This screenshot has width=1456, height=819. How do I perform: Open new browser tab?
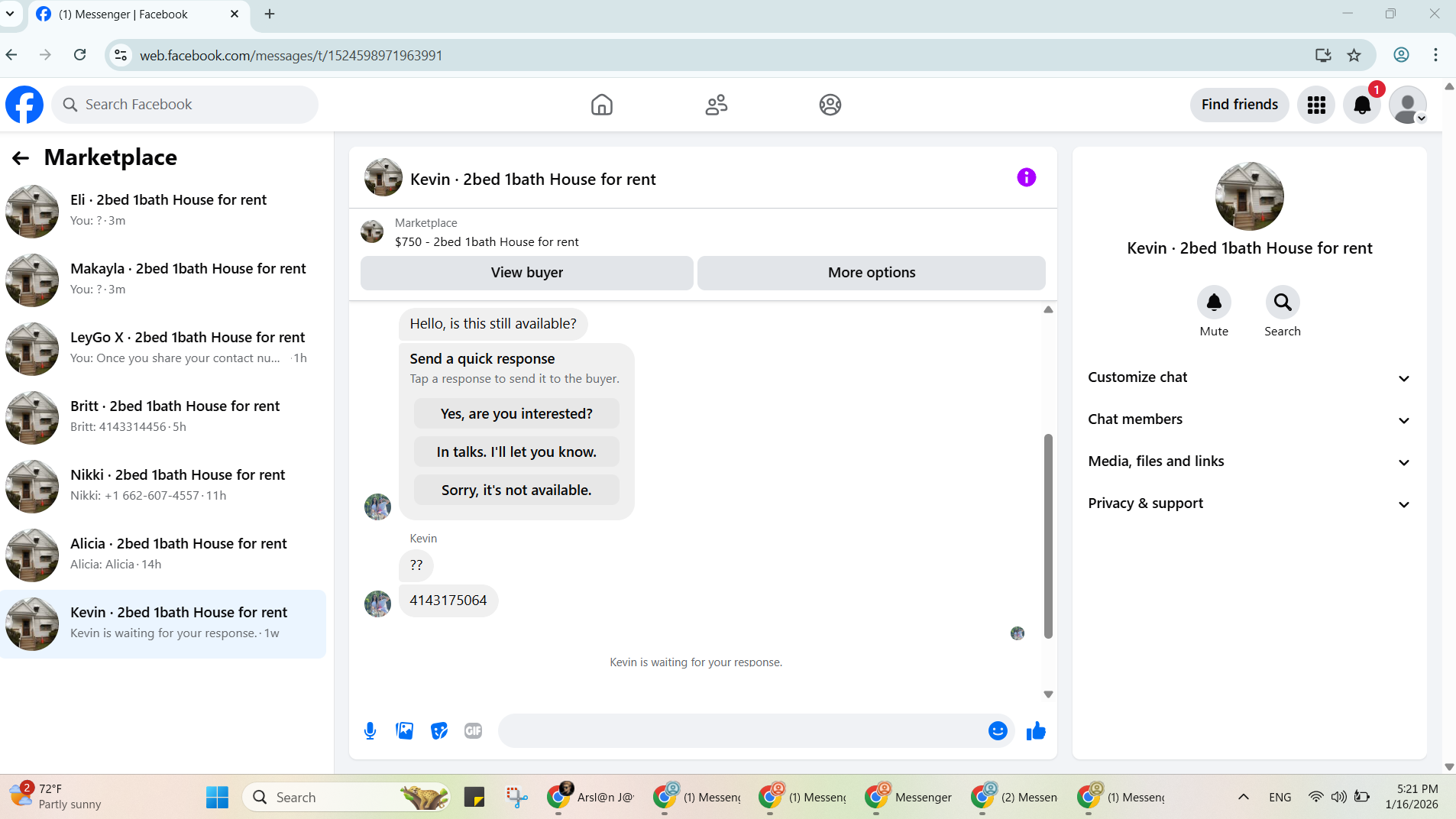(270, 14)
